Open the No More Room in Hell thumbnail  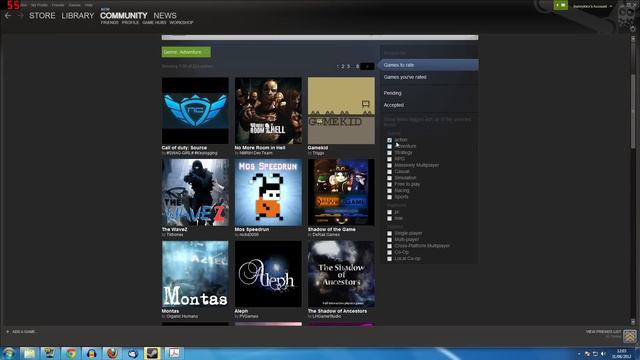pyautogui.click(x=268, y=111)
